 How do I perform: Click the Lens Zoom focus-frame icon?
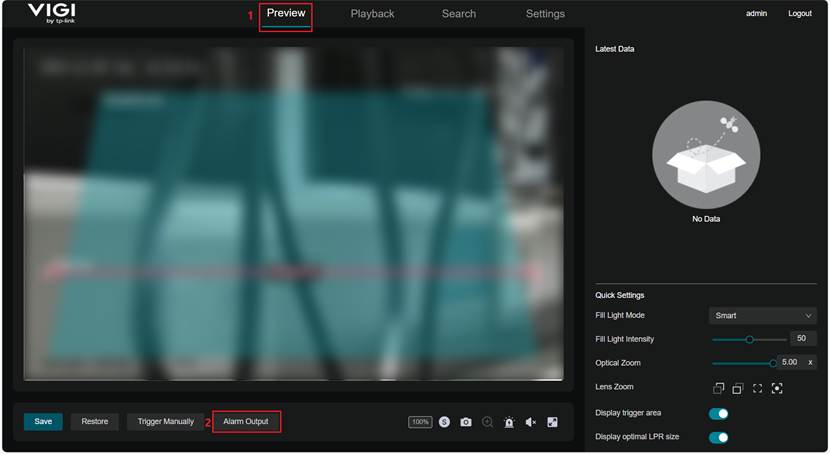click(757, 388)
